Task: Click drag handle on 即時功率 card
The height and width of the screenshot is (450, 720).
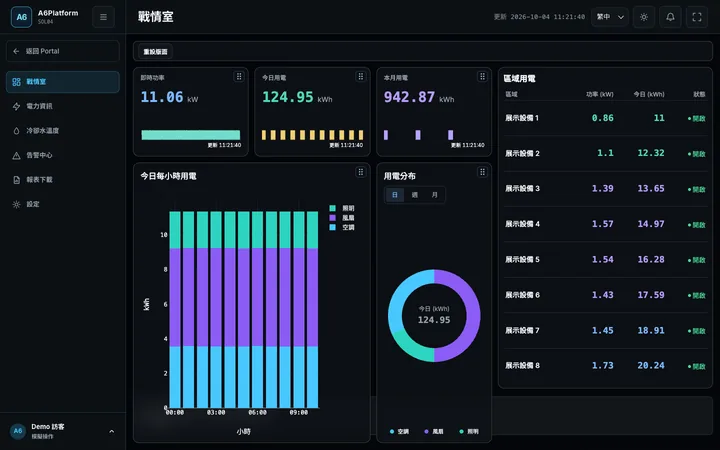Action: point(239,77)
